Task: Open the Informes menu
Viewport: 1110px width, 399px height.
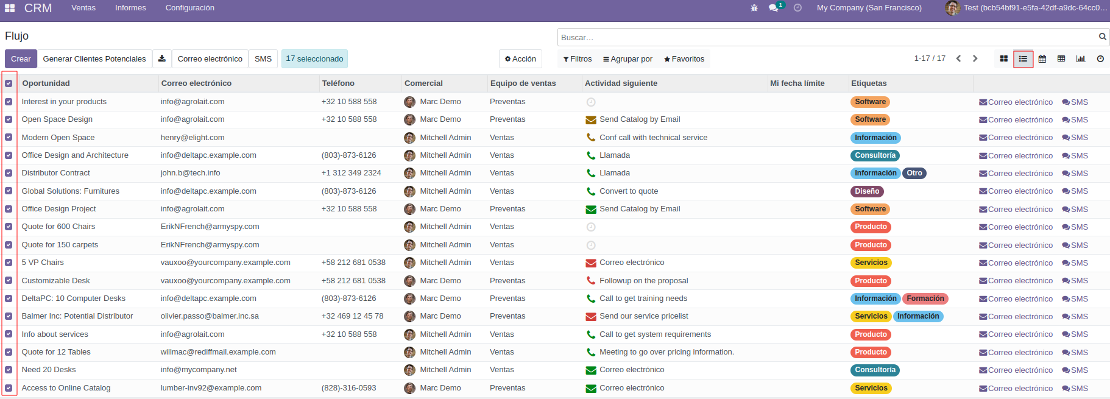Action: tap(130, 8)
